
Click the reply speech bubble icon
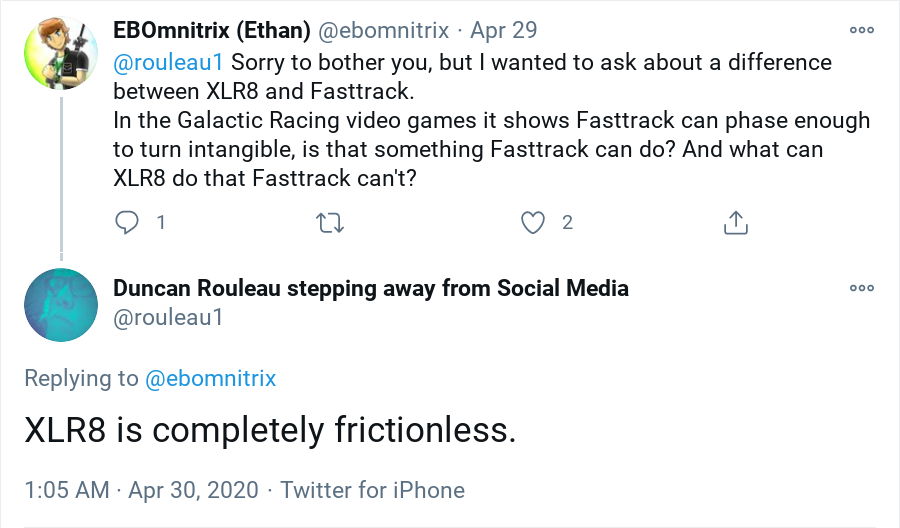coord(127,222)
